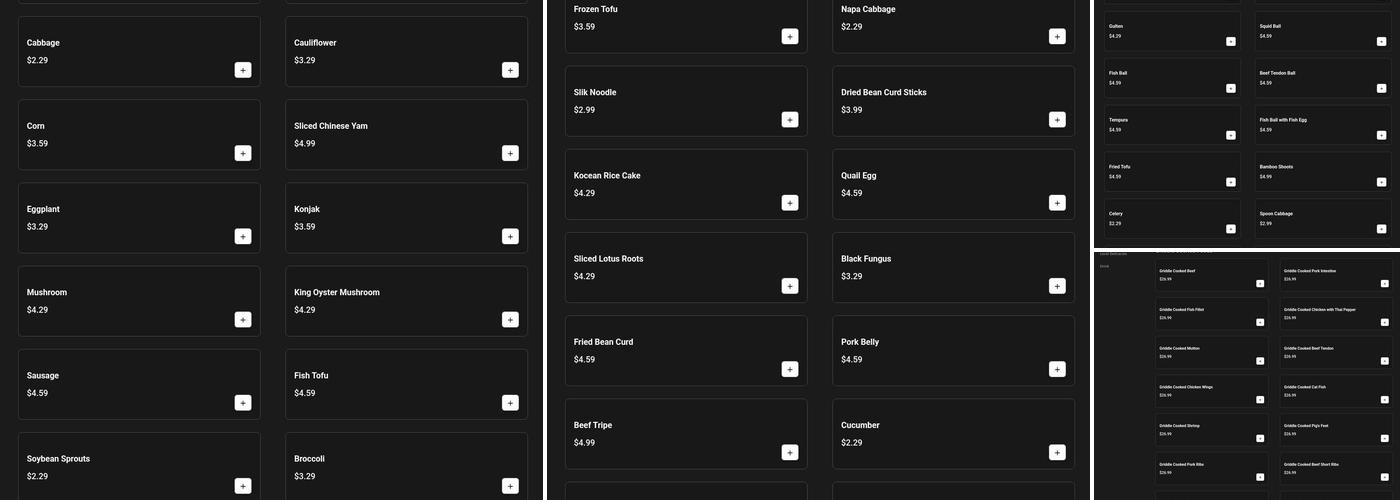Image resolution: width=1400 pixels, height=500 pixels.
Task: Open the Drink menu category
Action: coord(1105,266)
